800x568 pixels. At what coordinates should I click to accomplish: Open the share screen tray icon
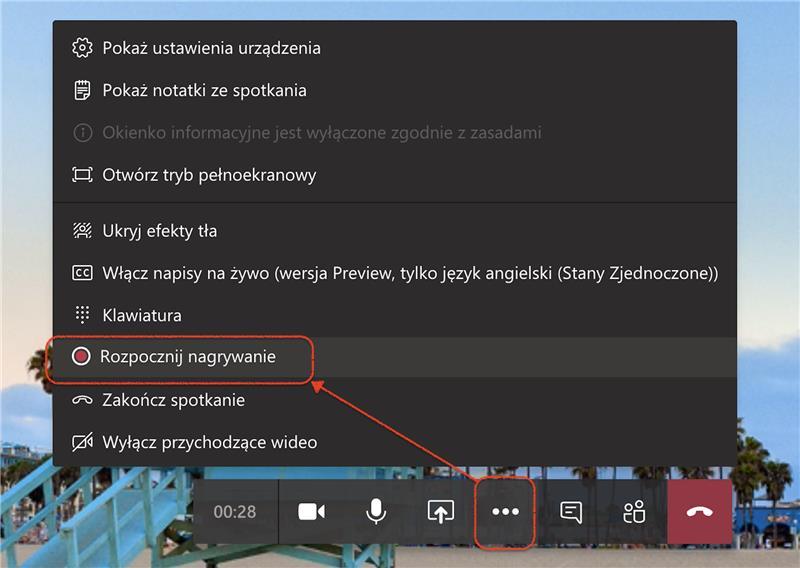[x=440, y=511]
